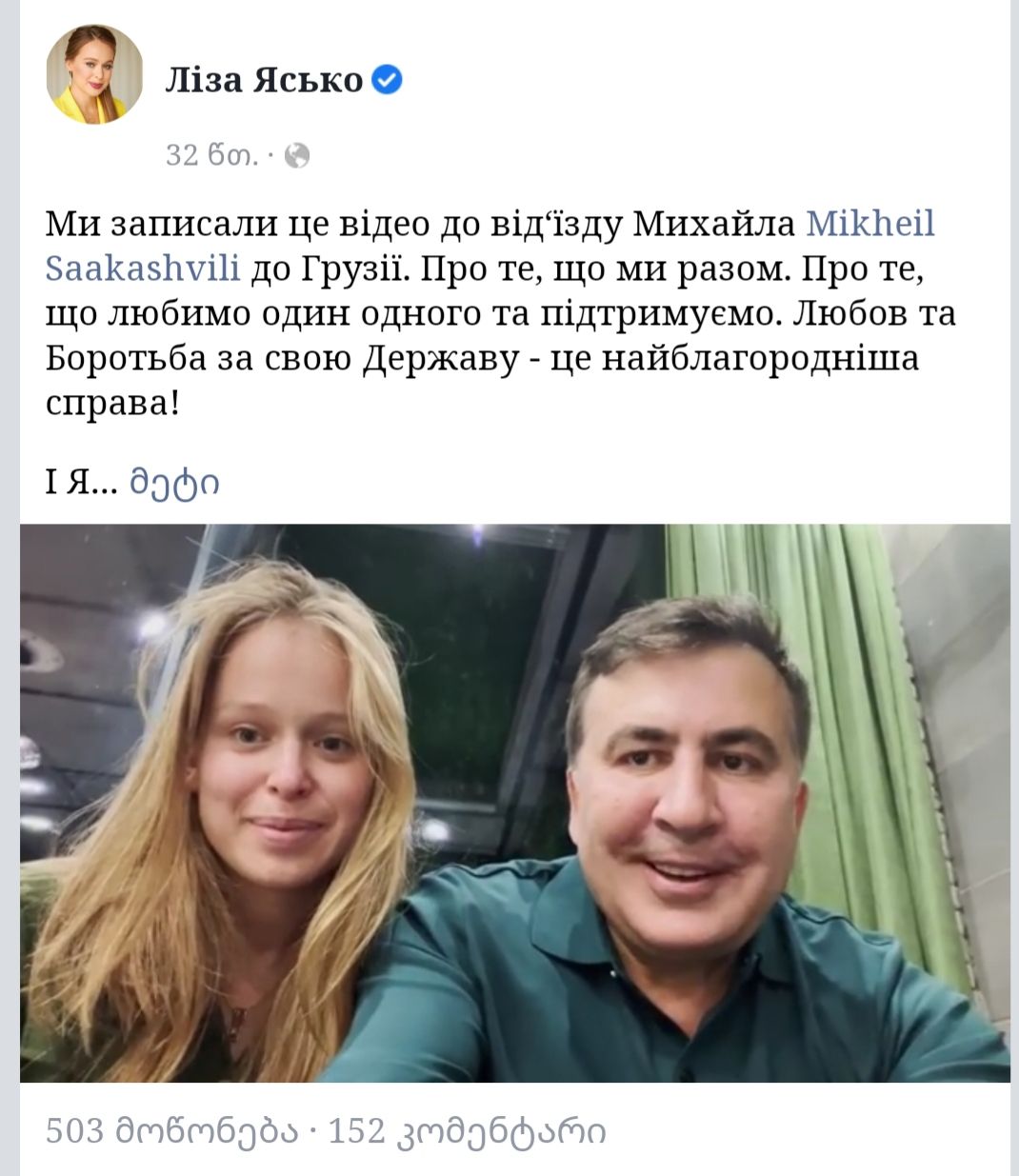Open the video thumbnail of two people
This screenshot has width=1019, height=1176.
(515, 803)
